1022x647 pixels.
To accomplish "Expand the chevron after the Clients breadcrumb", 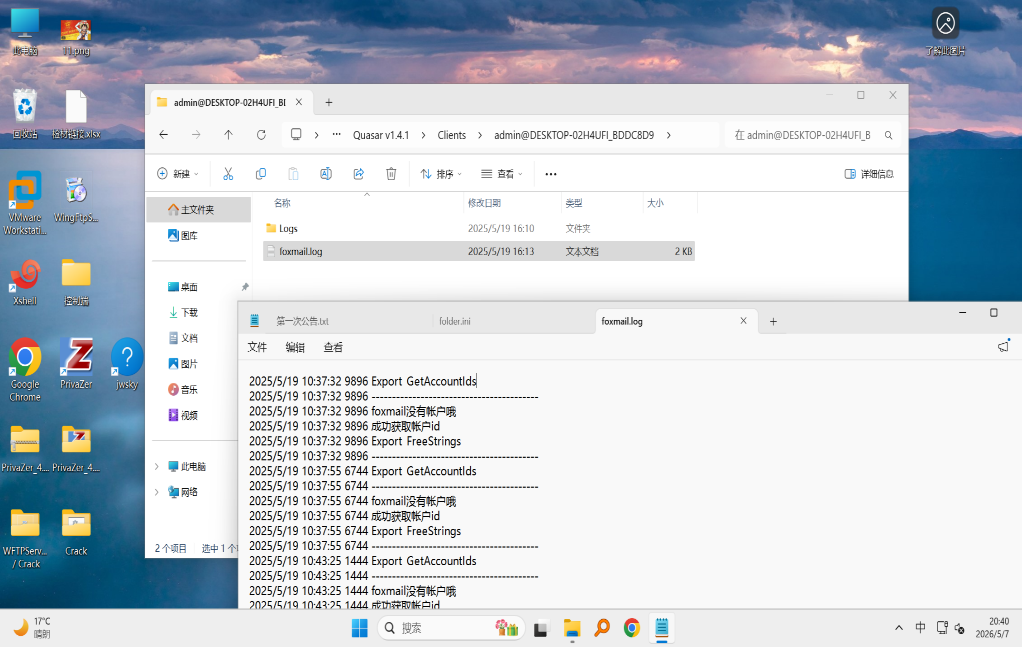I will pos(480,135).
